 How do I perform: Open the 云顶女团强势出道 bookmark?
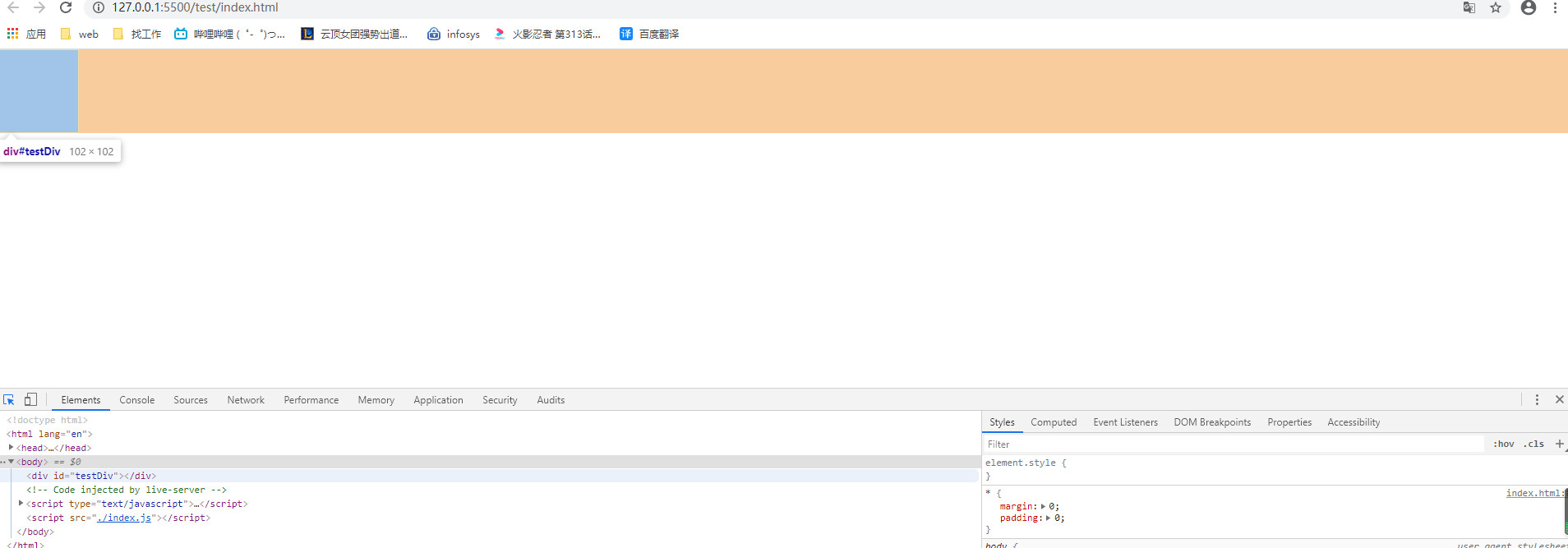tap(354, 34)
